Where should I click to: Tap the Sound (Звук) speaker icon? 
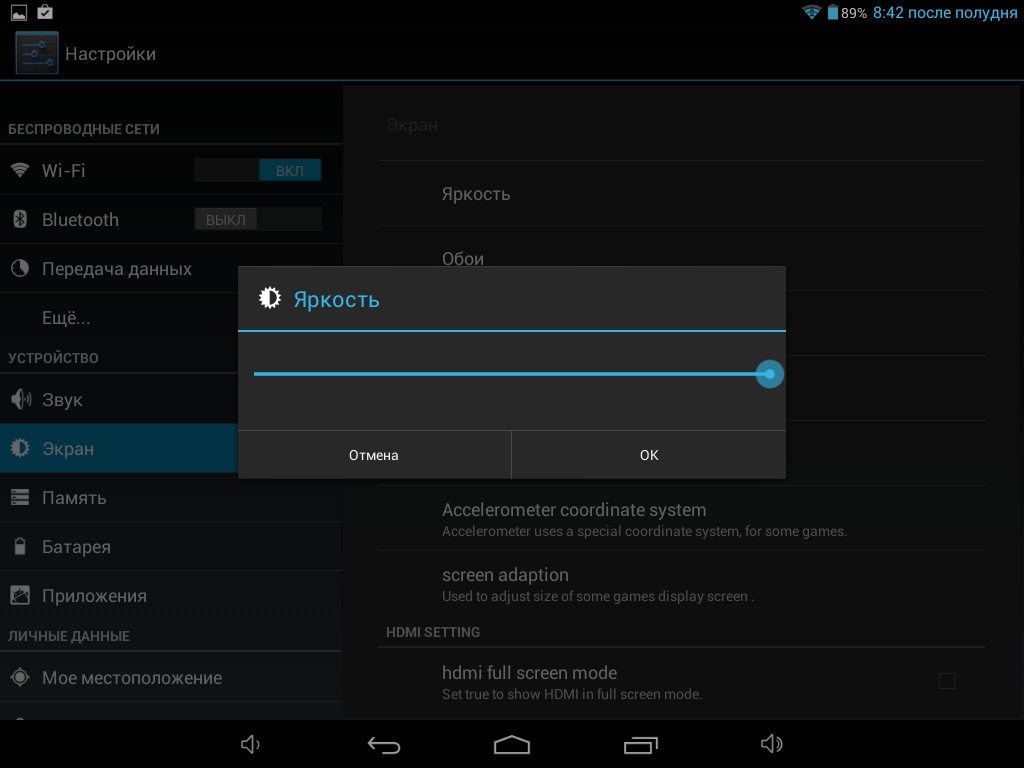[20, 400]
